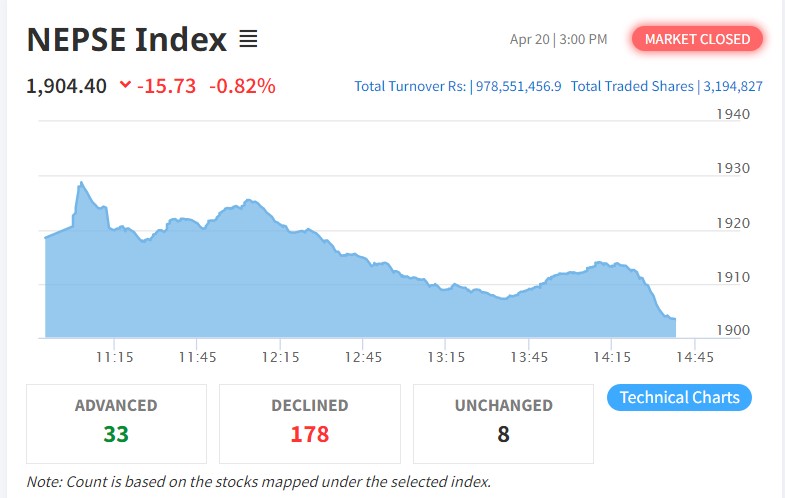Click the -0.82% percentage change

(x=242, y=86)
